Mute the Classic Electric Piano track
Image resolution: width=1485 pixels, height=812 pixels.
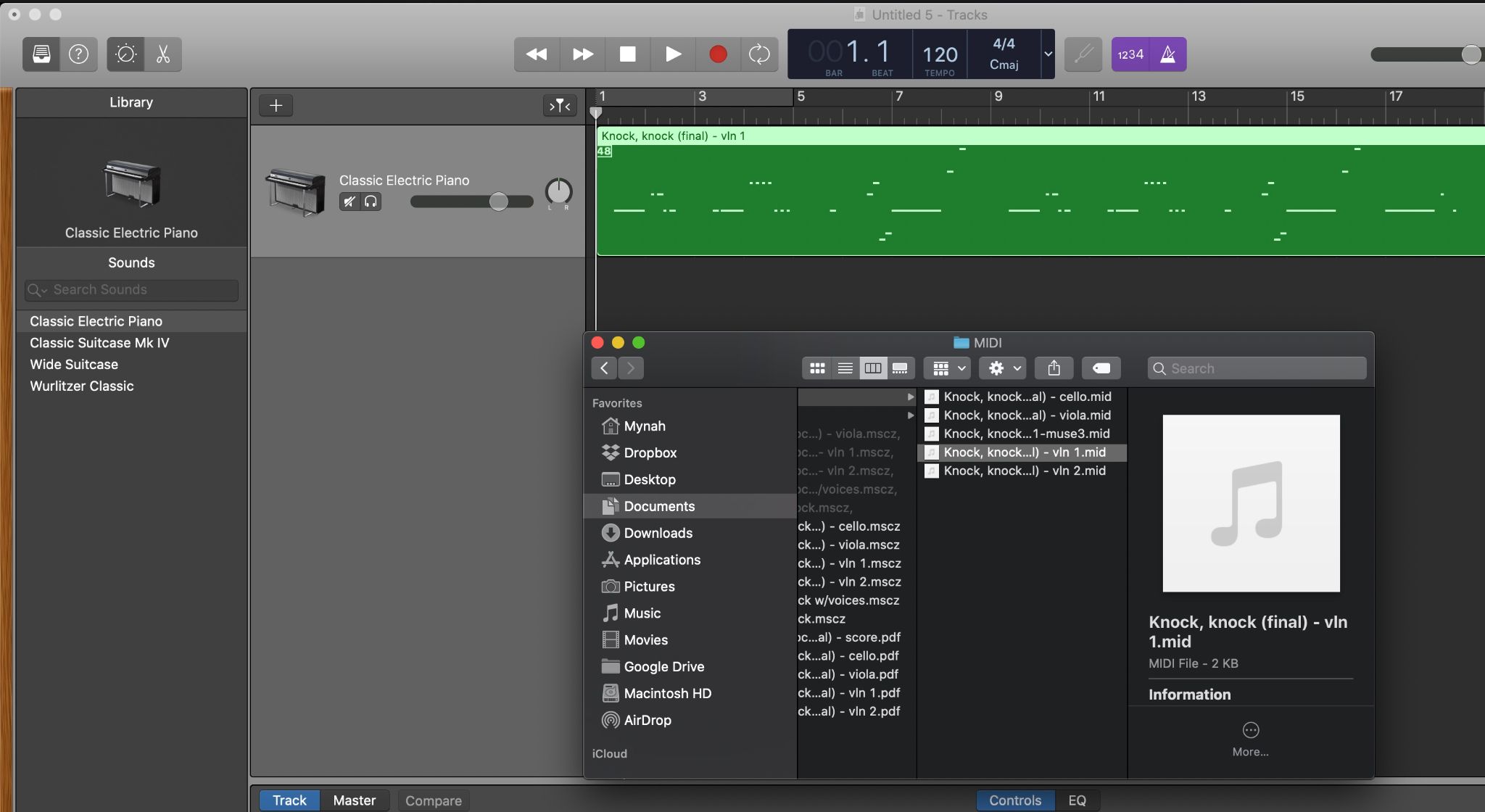pos(349,202)
